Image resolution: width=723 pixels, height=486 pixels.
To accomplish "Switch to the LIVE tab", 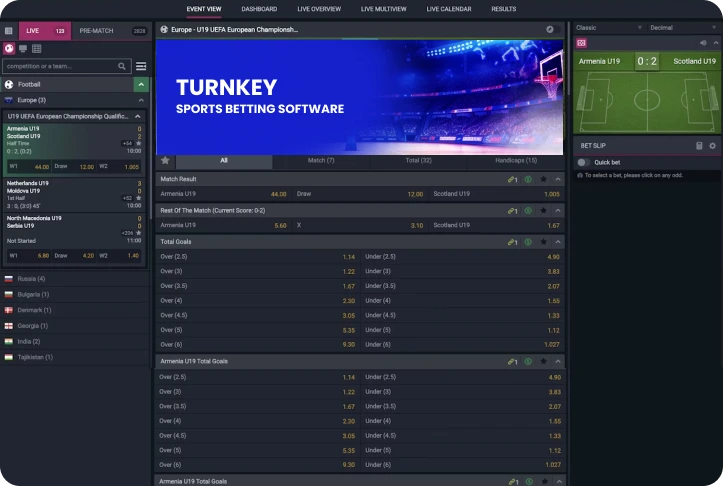I will [x=45, y=31].
